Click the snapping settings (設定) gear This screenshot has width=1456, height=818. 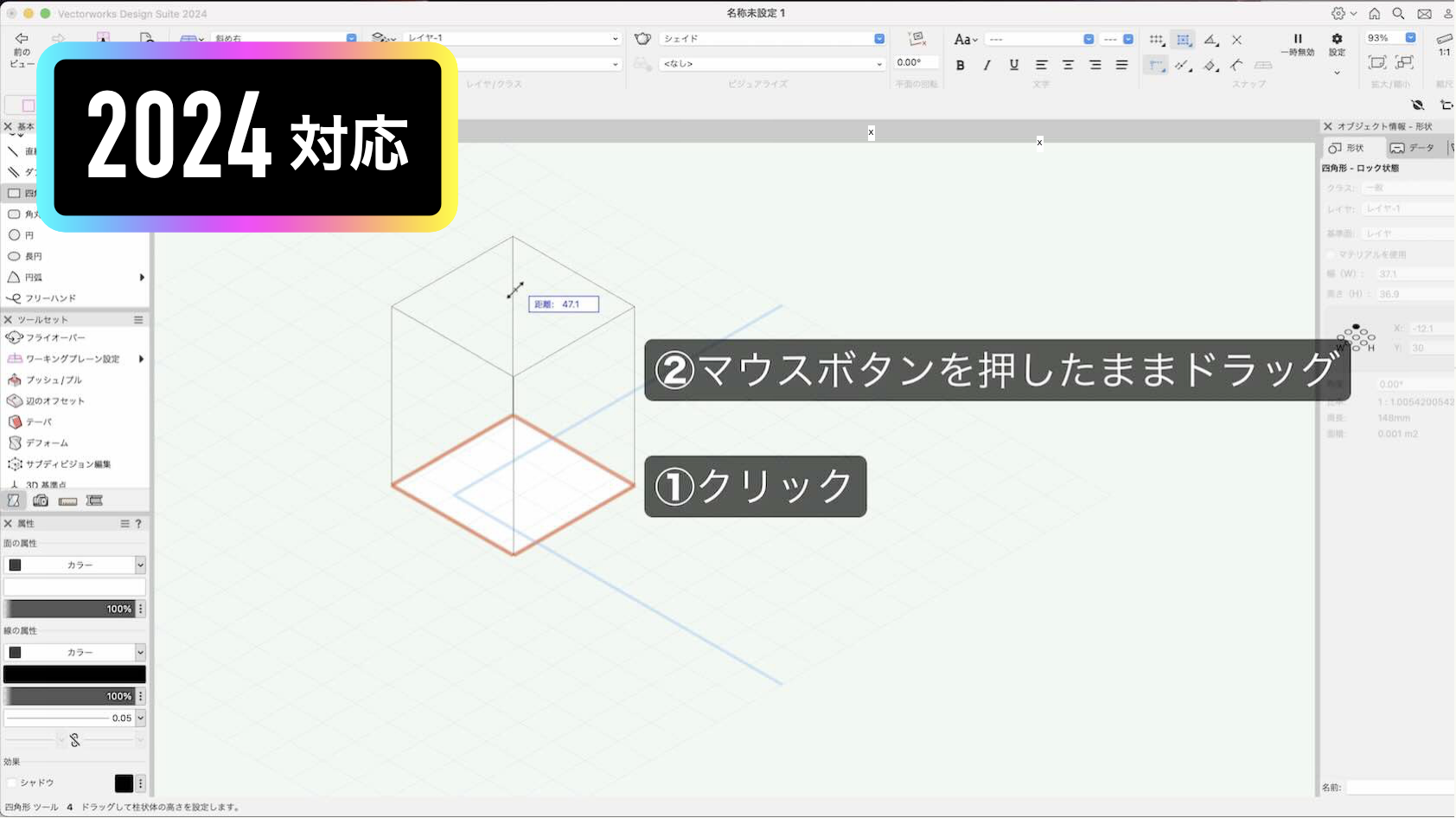[1337, 44]
